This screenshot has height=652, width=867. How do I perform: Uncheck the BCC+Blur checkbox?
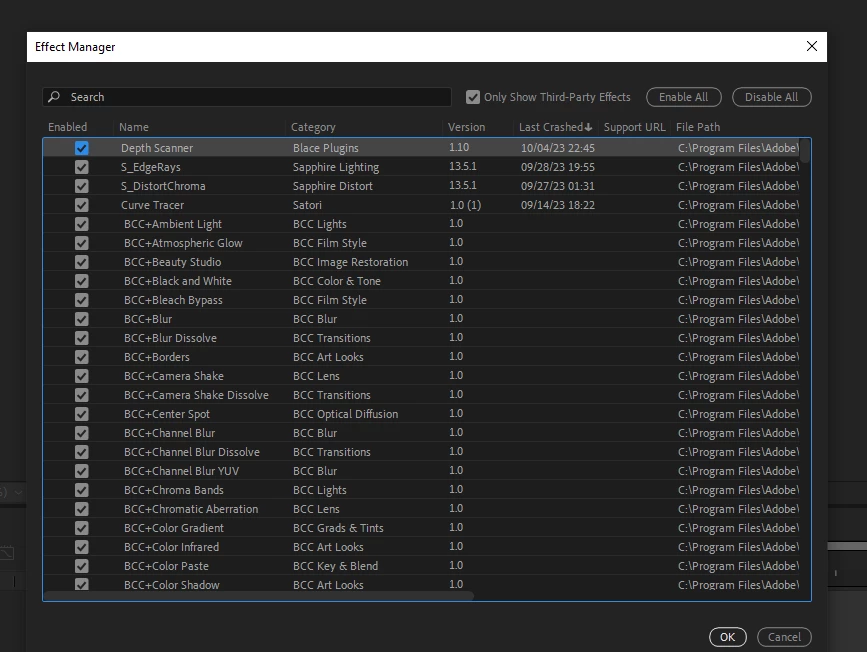pos(82,319)
